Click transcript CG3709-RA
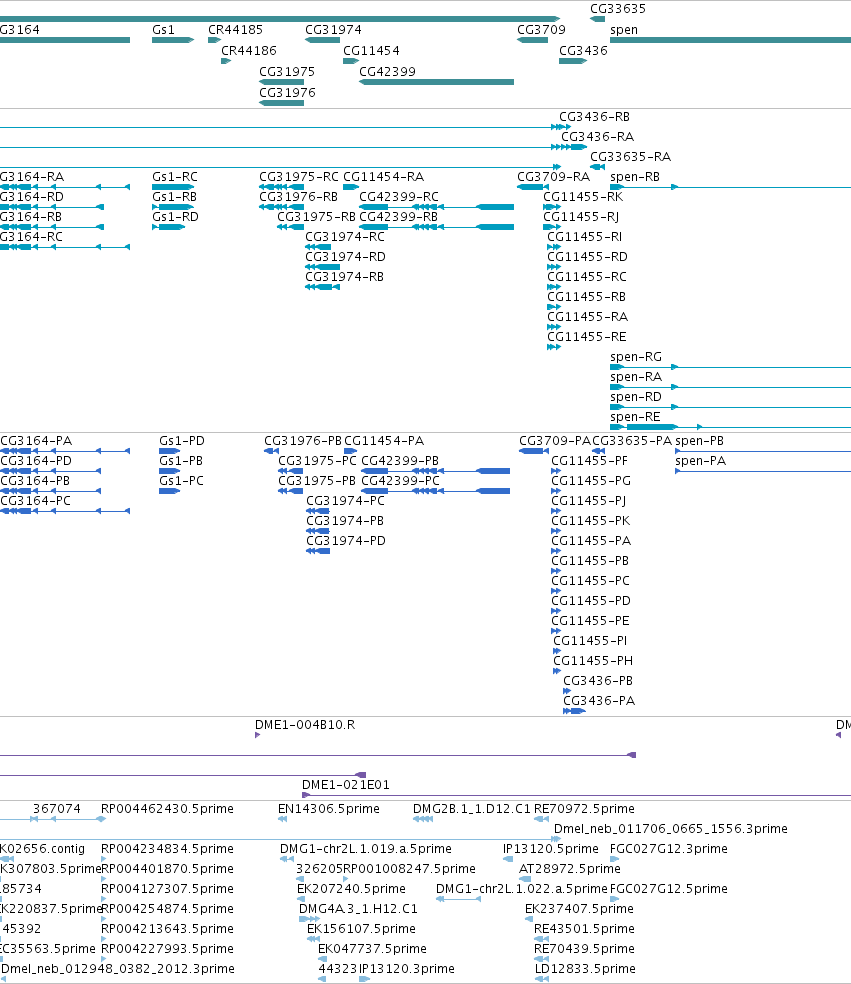This screenshot has height=984, width=851. pos(554,177)
